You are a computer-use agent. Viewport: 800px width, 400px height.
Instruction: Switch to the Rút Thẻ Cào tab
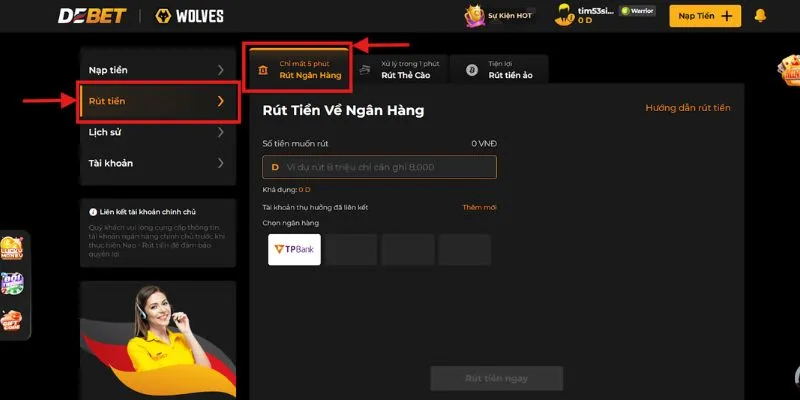click(x=400, y=69)
